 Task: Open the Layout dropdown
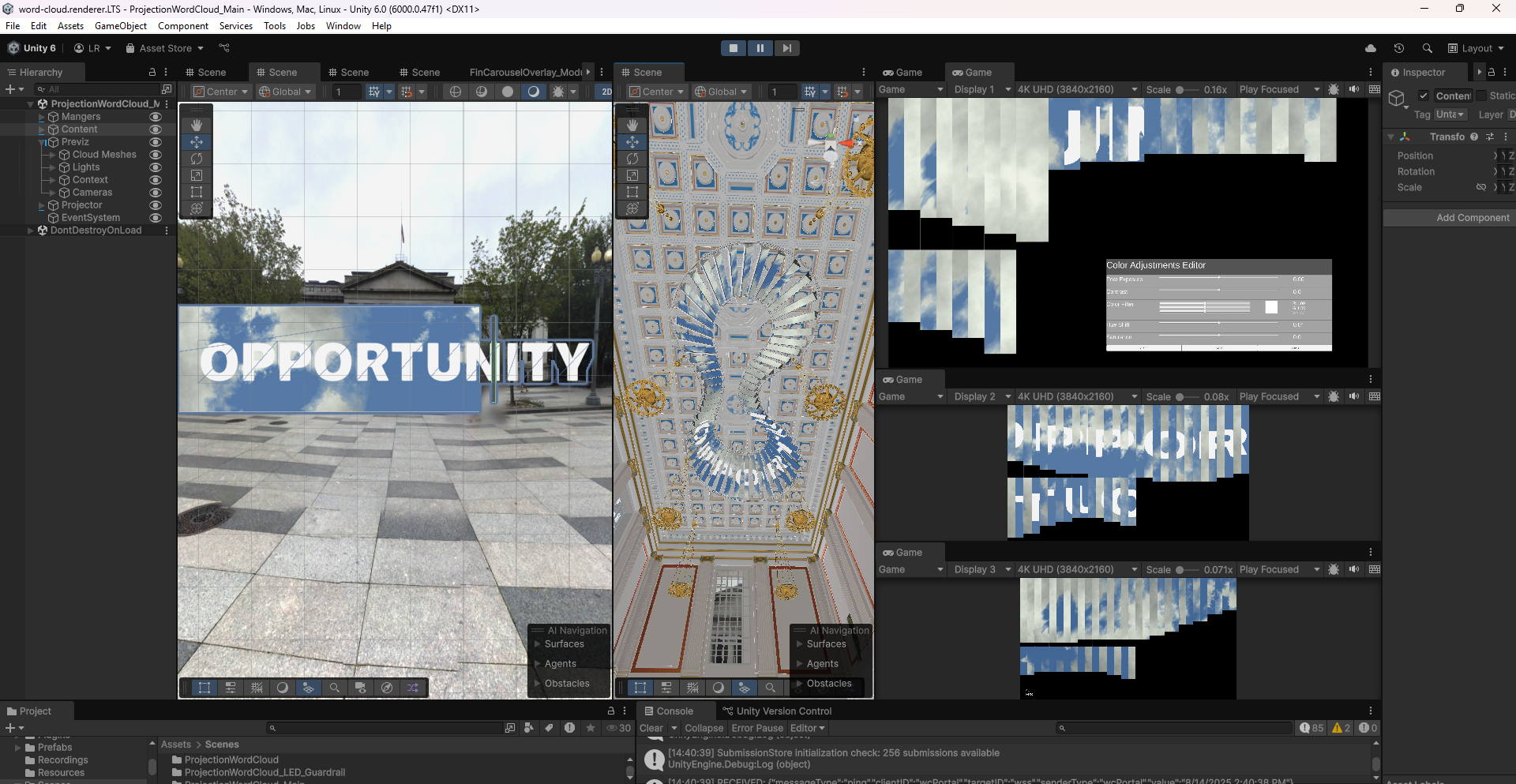1476,48
